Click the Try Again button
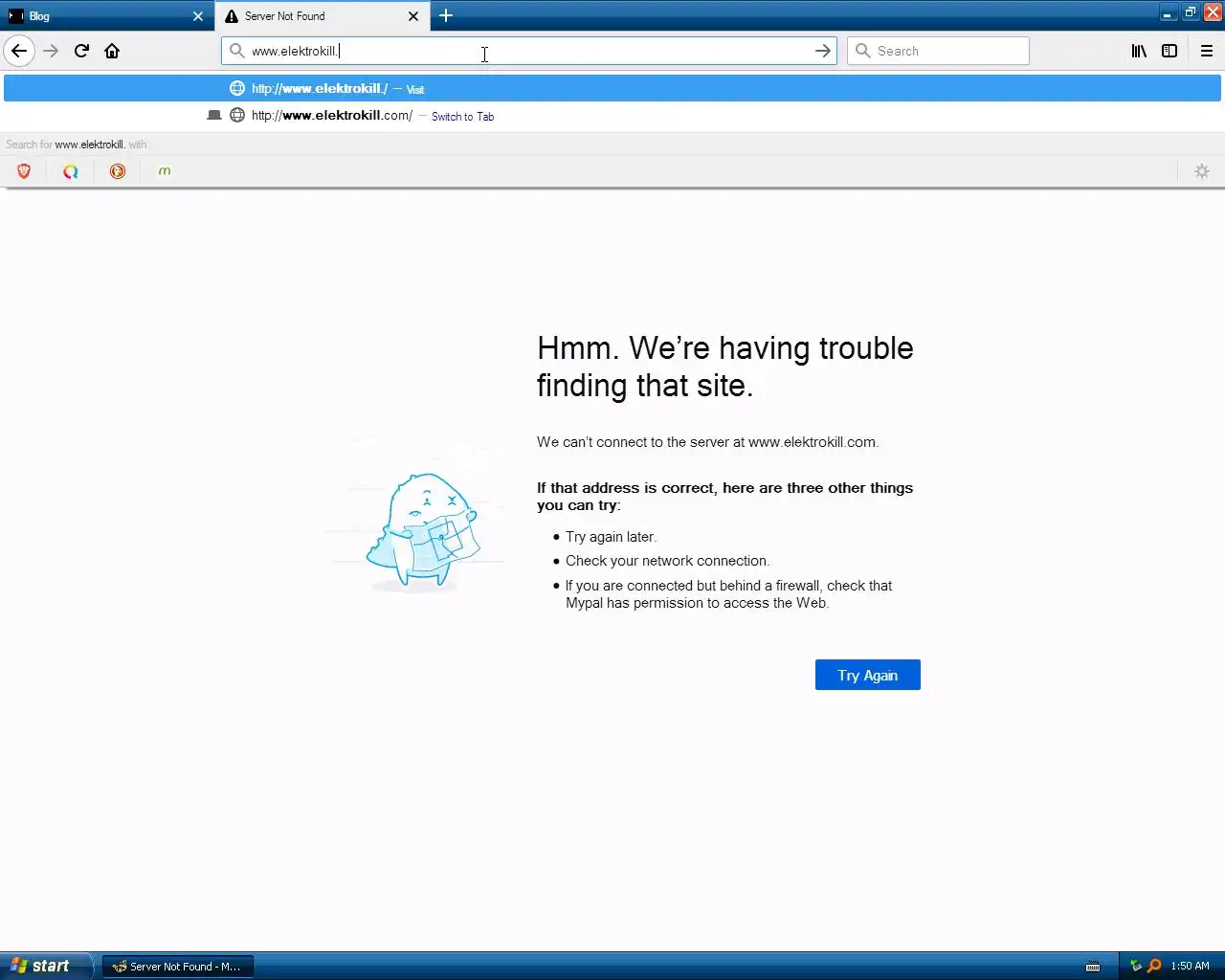Viewport: 1225px width, 980px height. 868,675
